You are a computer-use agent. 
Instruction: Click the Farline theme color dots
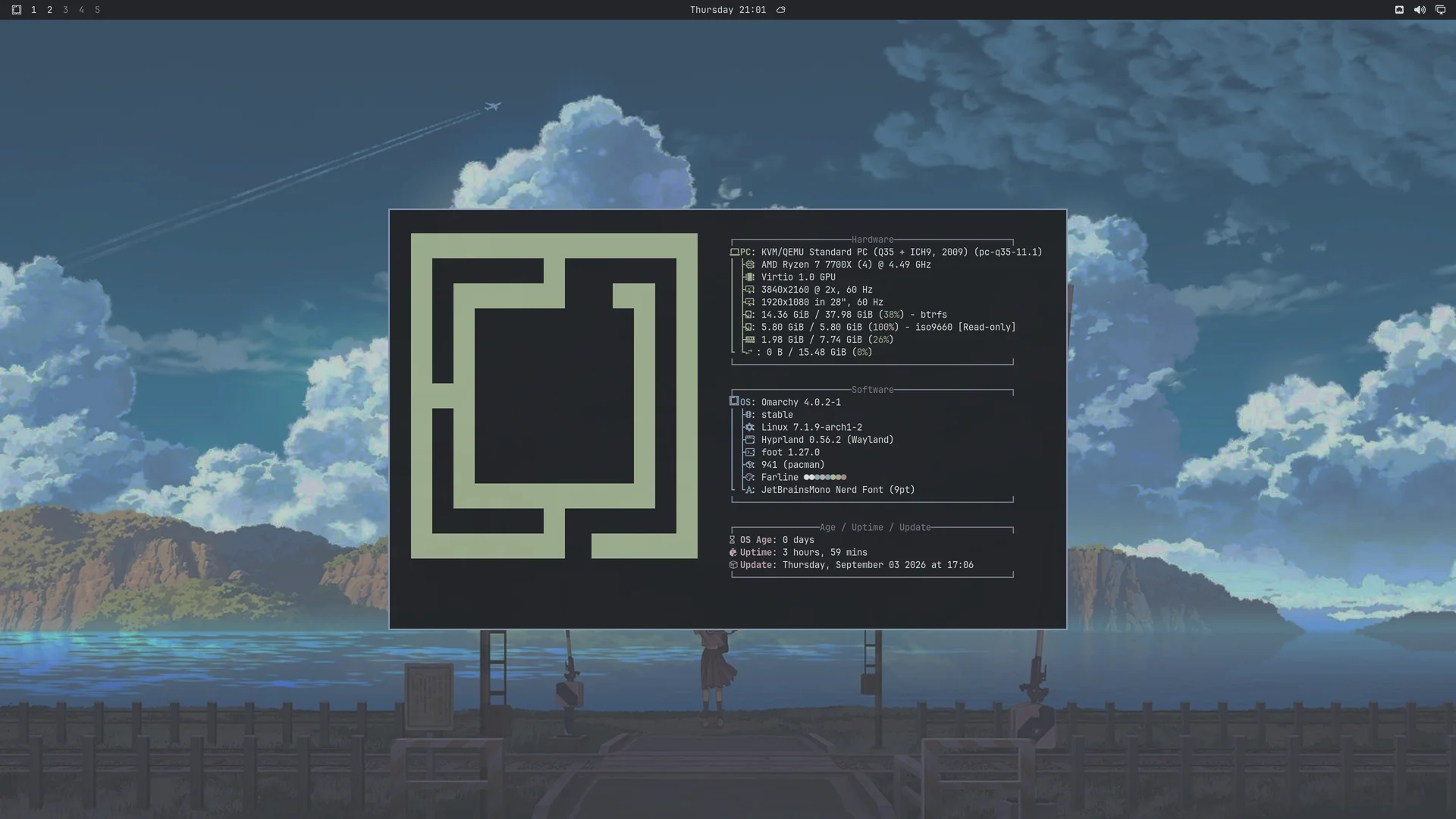pyautogui.click(x=825, y=477)
